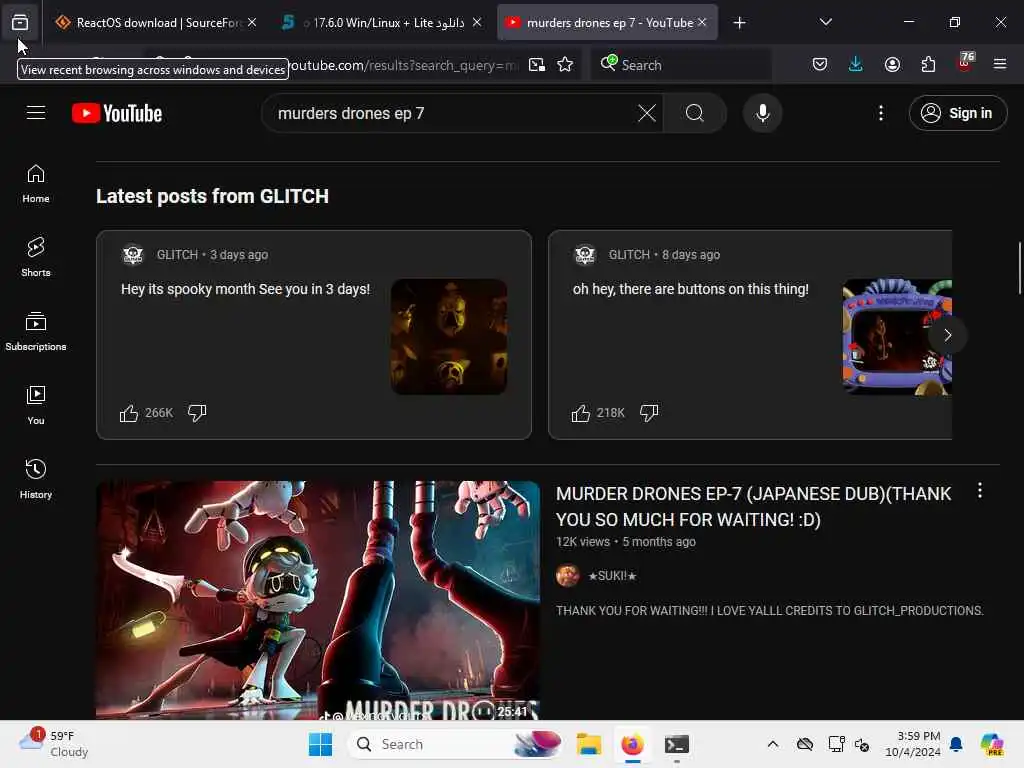Close the YouTube search tab
This screenshot has height=768, width=1024.
point(702,22)
